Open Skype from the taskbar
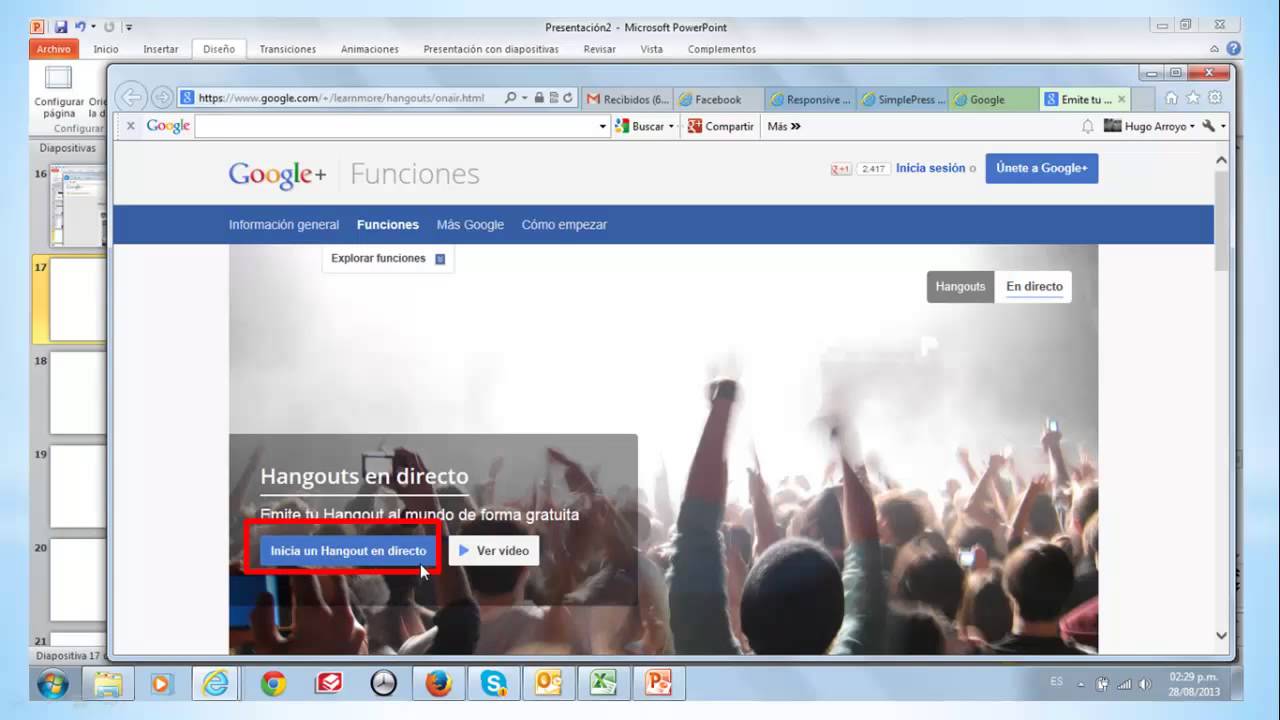1280x720 pixels. point(494,684)
